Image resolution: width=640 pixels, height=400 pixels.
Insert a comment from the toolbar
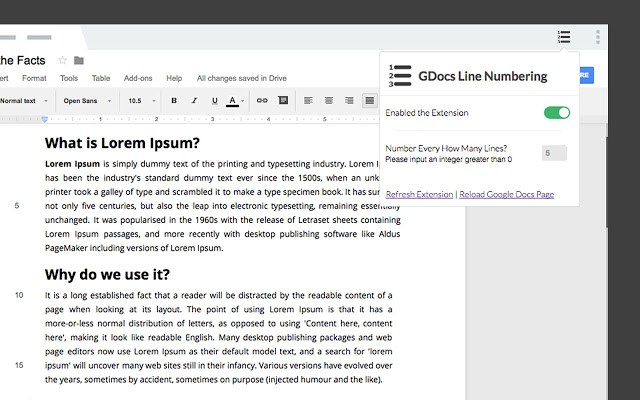coord(283,100)
